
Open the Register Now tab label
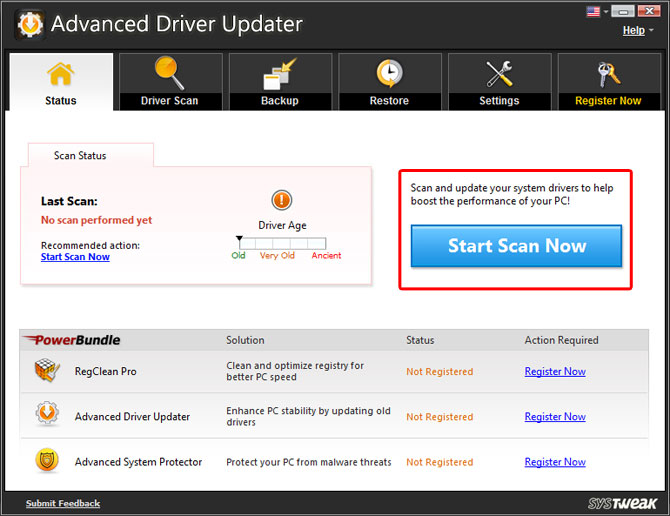pyautogui.click(x=608, y=101)
